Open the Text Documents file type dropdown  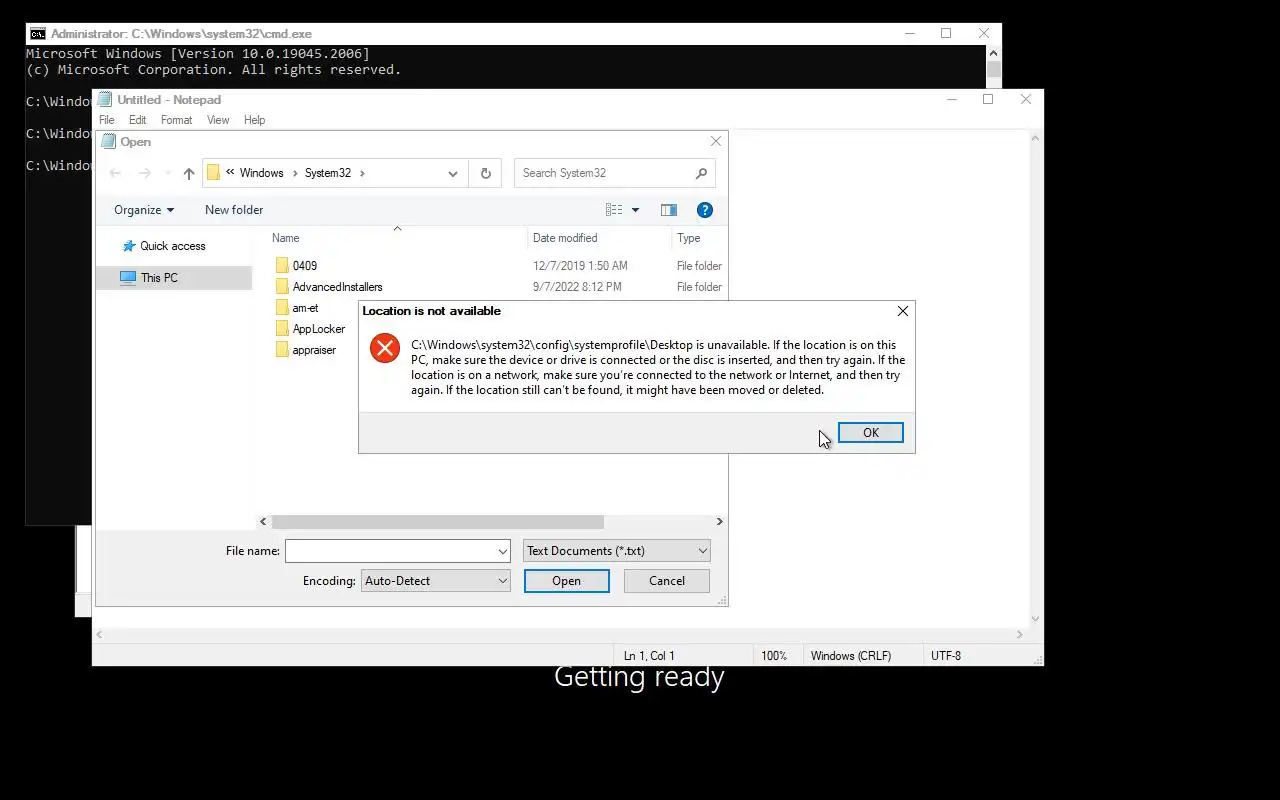[617, 551]
